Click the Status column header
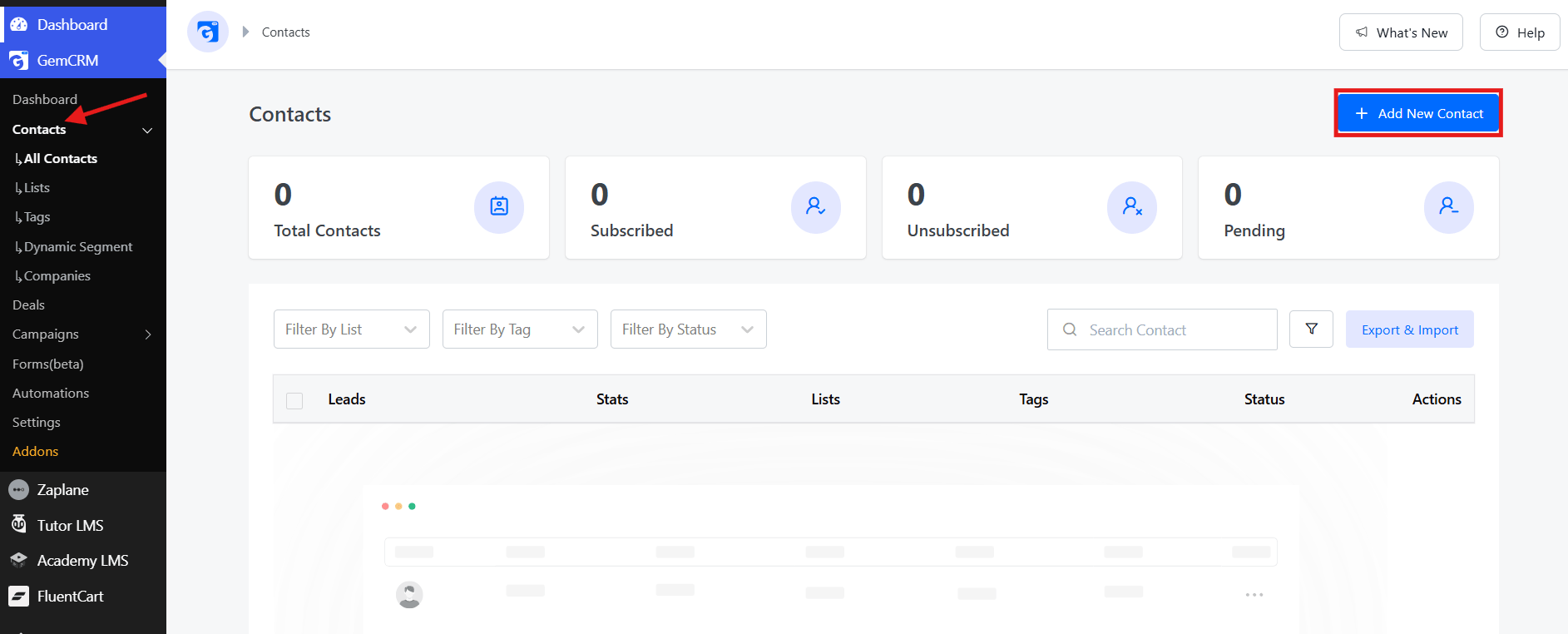1568x634 pixels. point(1264,399)
